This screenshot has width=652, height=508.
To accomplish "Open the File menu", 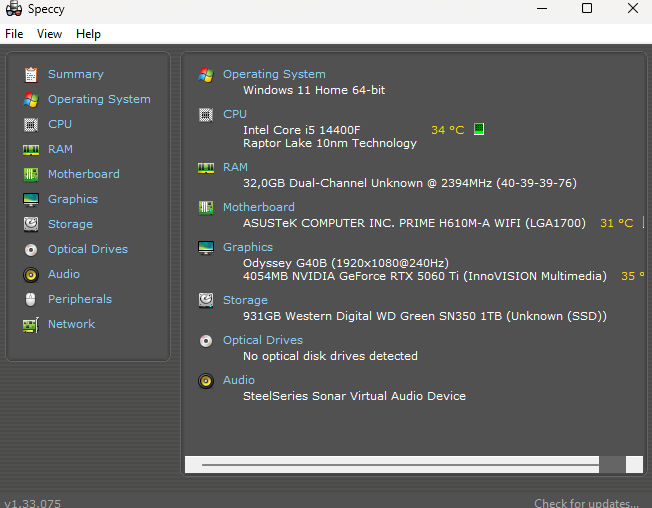I will [14, 34].
